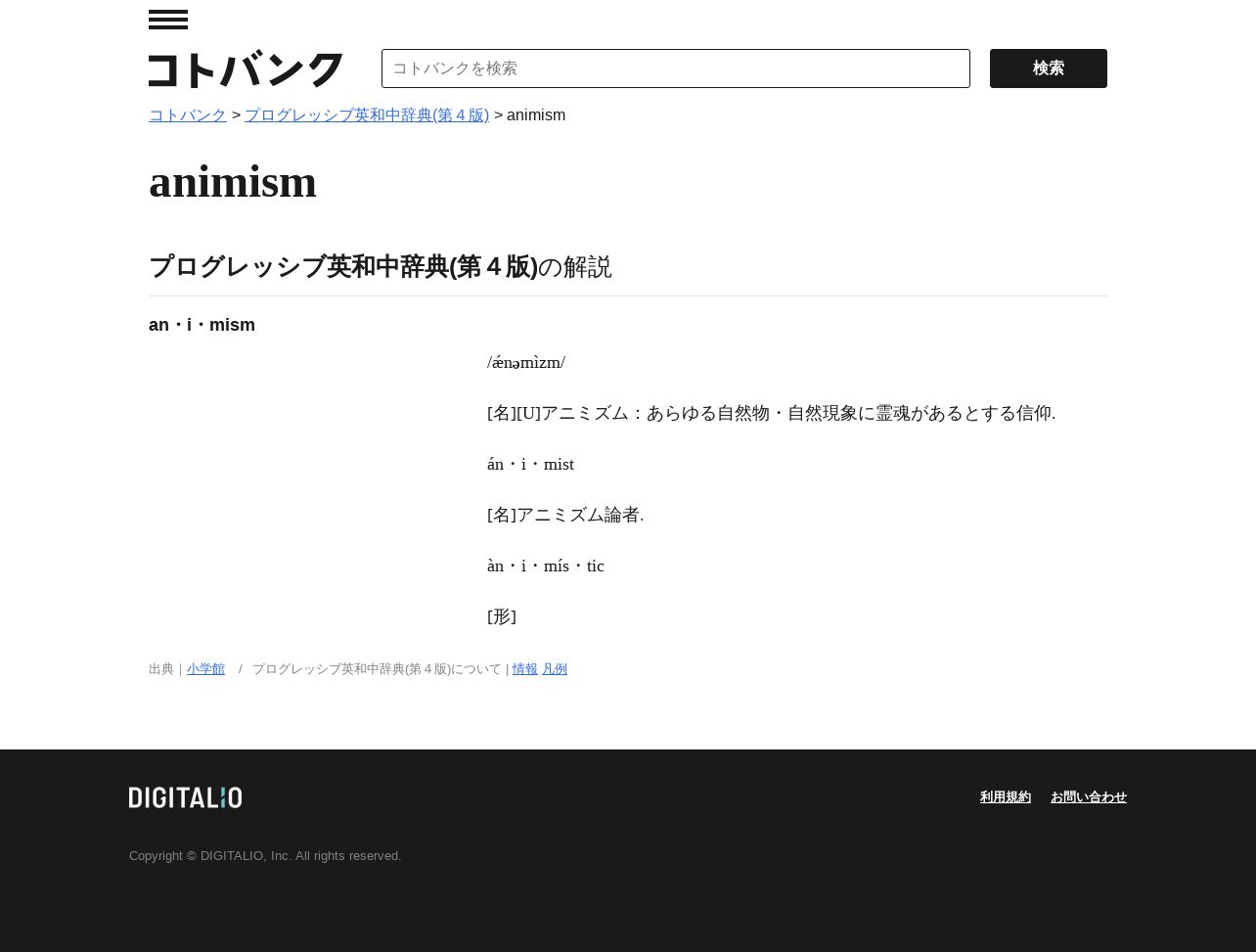Click the プログレッシブ英和中辞典(第４版)の解説 heading
Viewport: 1256px width, 952px height.
pos(381,267)
